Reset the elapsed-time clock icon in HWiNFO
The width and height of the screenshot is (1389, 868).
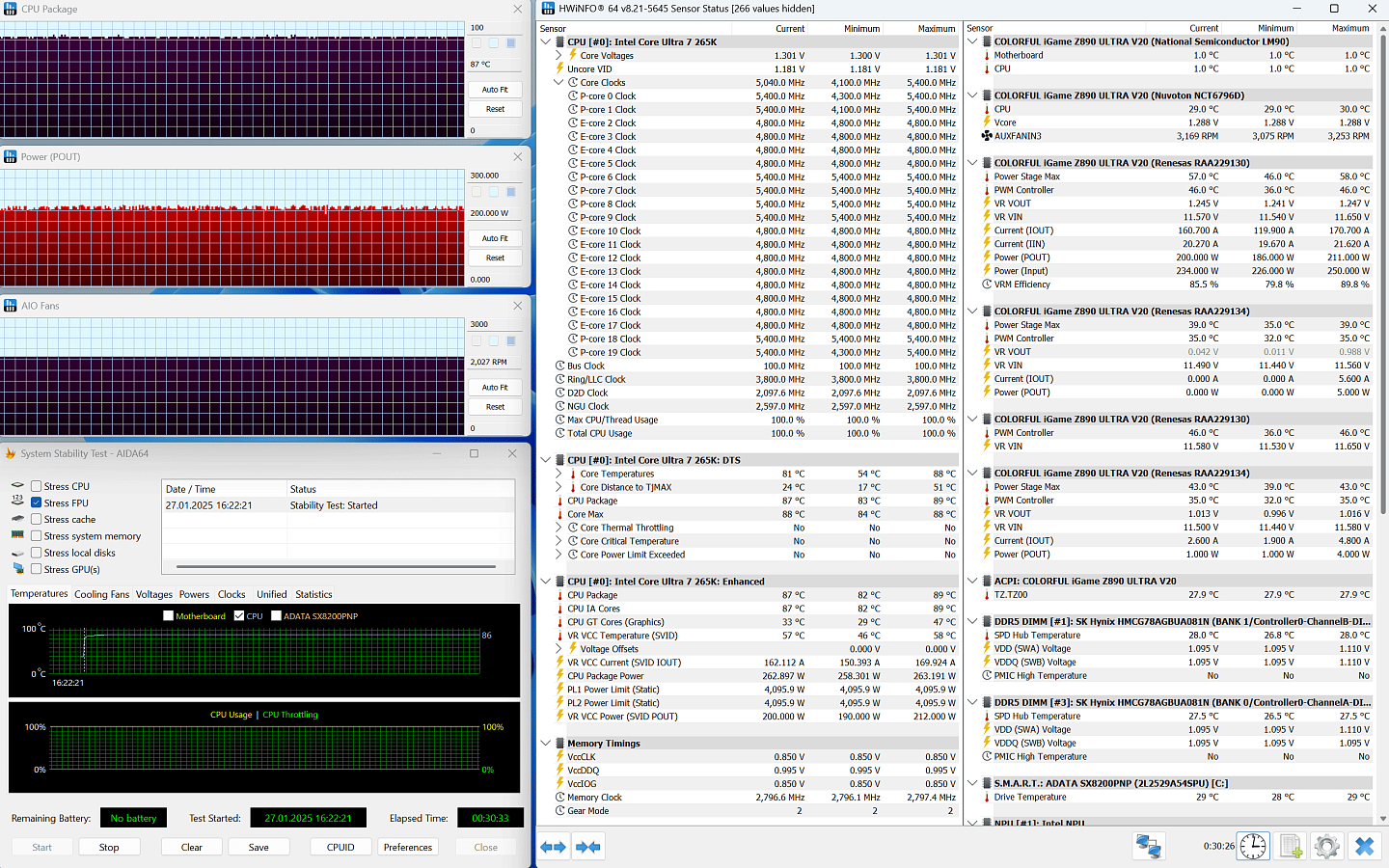(1253, 847)
